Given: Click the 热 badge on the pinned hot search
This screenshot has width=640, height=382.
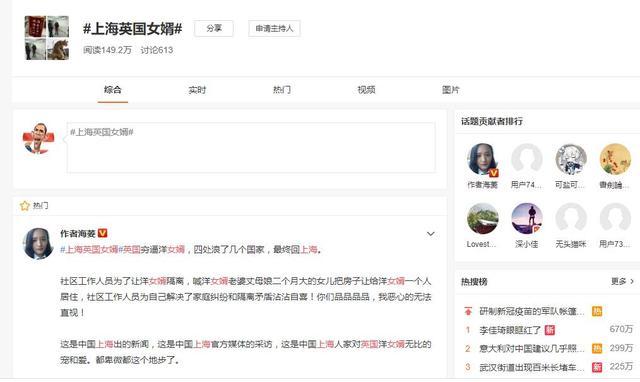Looking at the screenshot, I should pyautogui.click(x=597, y=311).
